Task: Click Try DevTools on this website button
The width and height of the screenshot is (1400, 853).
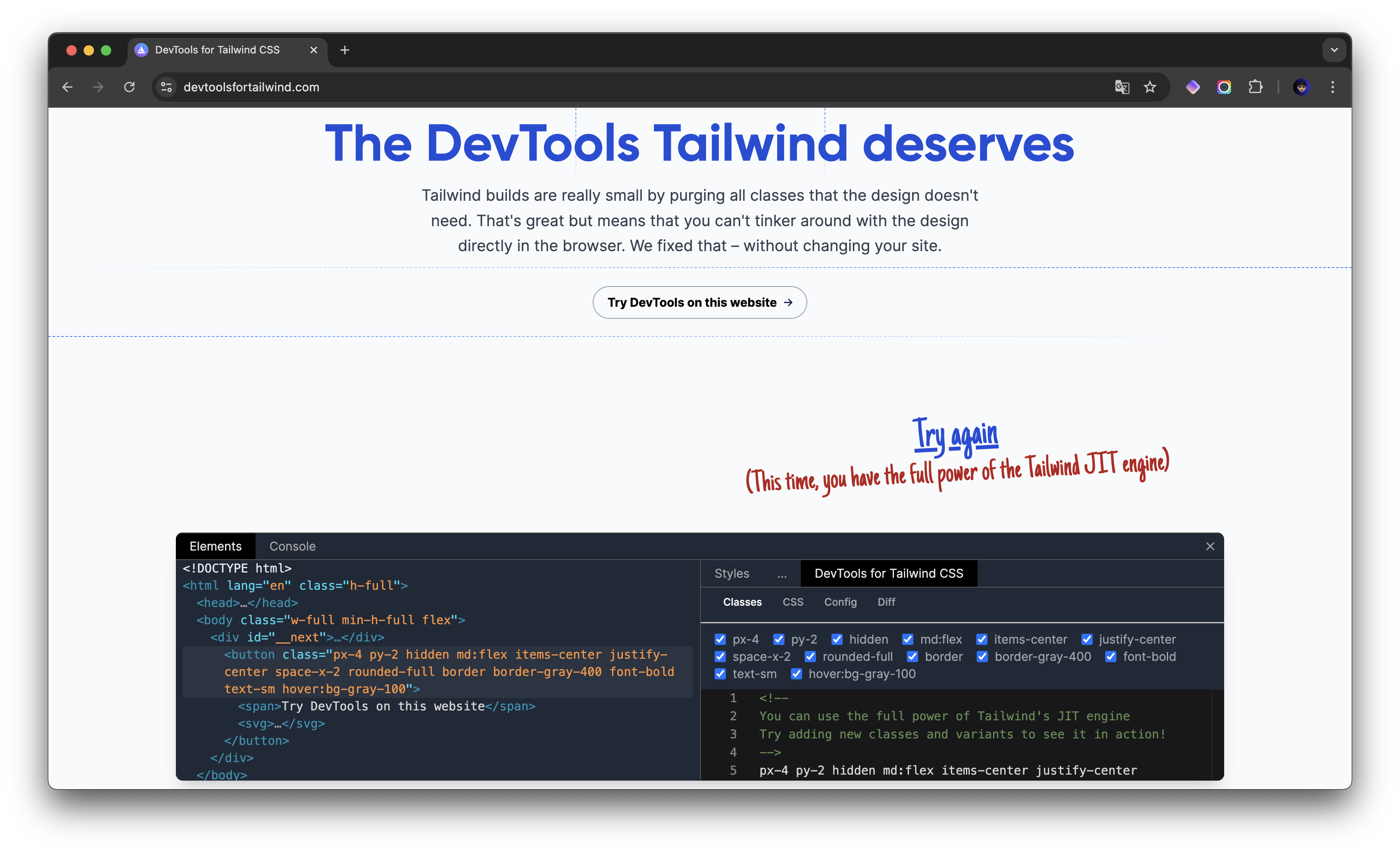Action: 700,303
